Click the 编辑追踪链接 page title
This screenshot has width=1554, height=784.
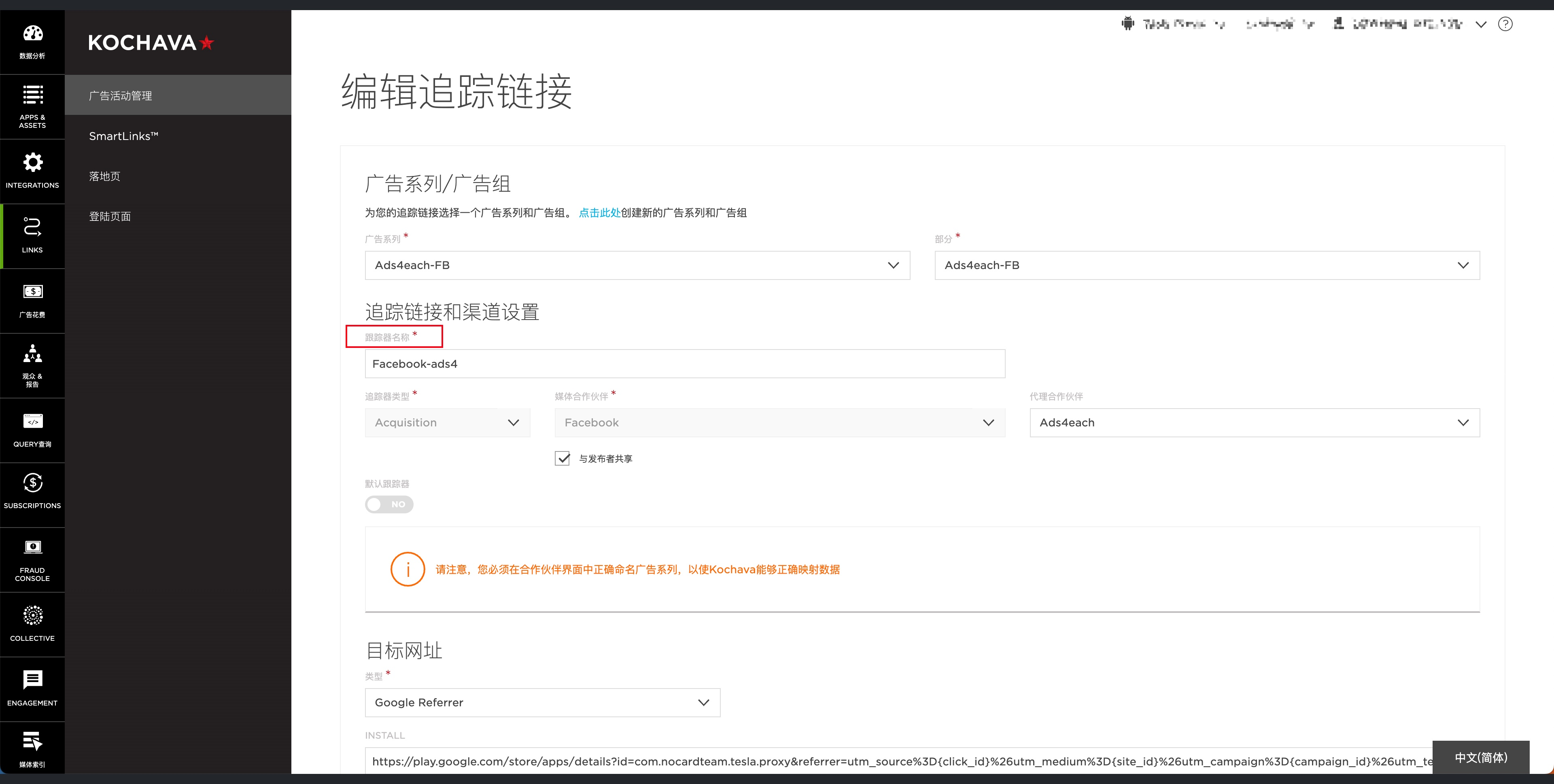456,92
